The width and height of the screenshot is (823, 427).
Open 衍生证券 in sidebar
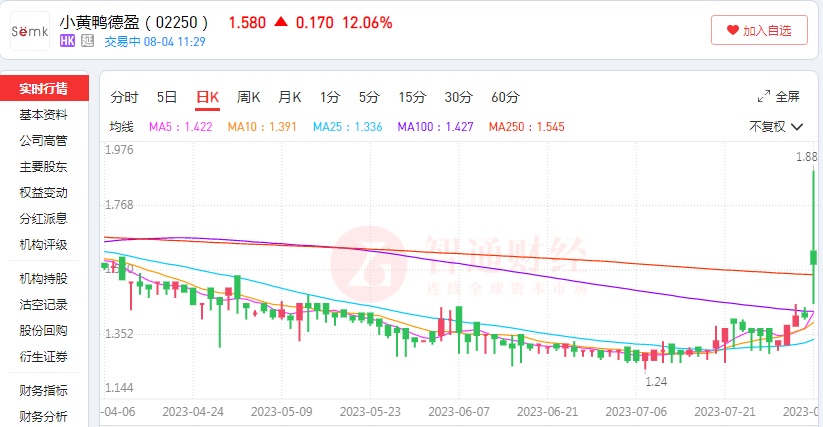click(x=44, y=357)
